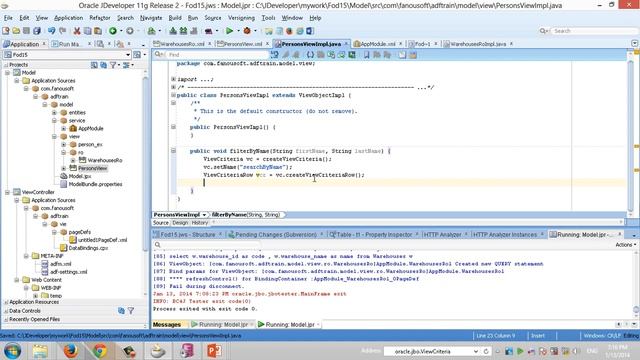Click the Rebuild project icon
The height and width of the screenshot is (360, 640).
[183, 31]
